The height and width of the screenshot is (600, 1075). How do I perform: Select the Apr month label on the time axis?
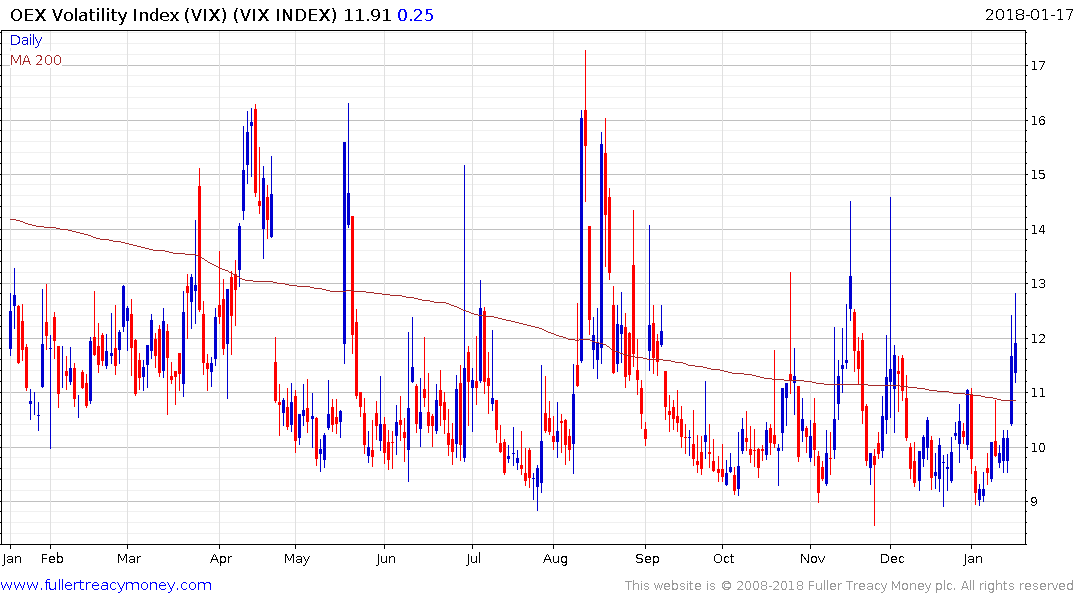[x=221, y=559]
